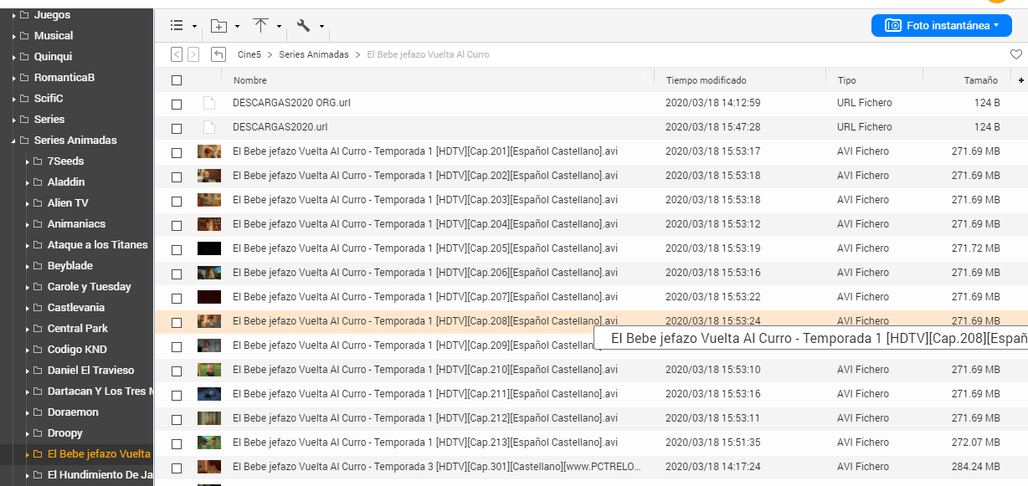Select RomanticaB folder in tree
This screenshot has height=486, width=1028.
[x=64, y=77]
